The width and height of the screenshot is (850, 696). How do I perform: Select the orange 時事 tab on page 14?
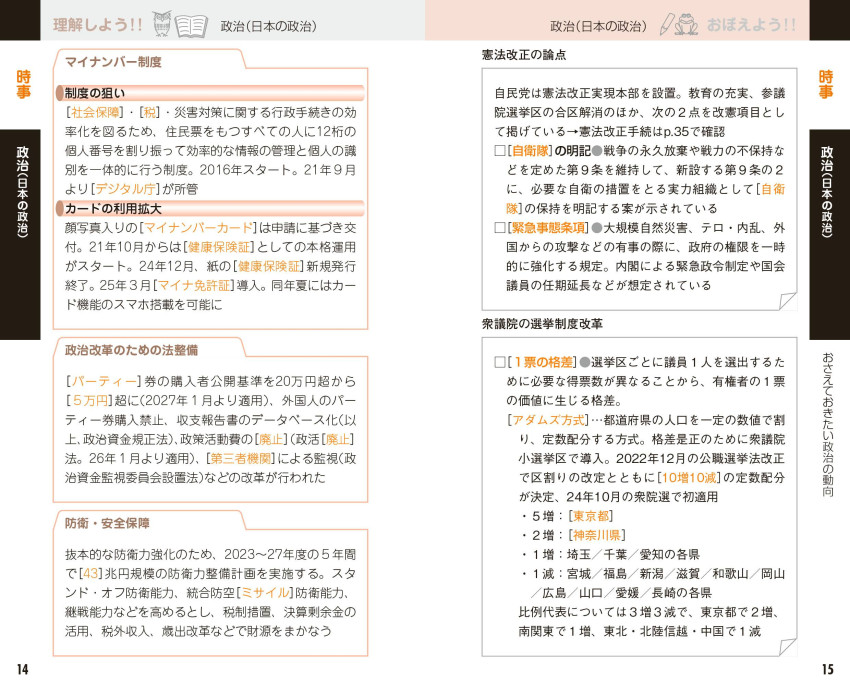[x=23, y=84]
